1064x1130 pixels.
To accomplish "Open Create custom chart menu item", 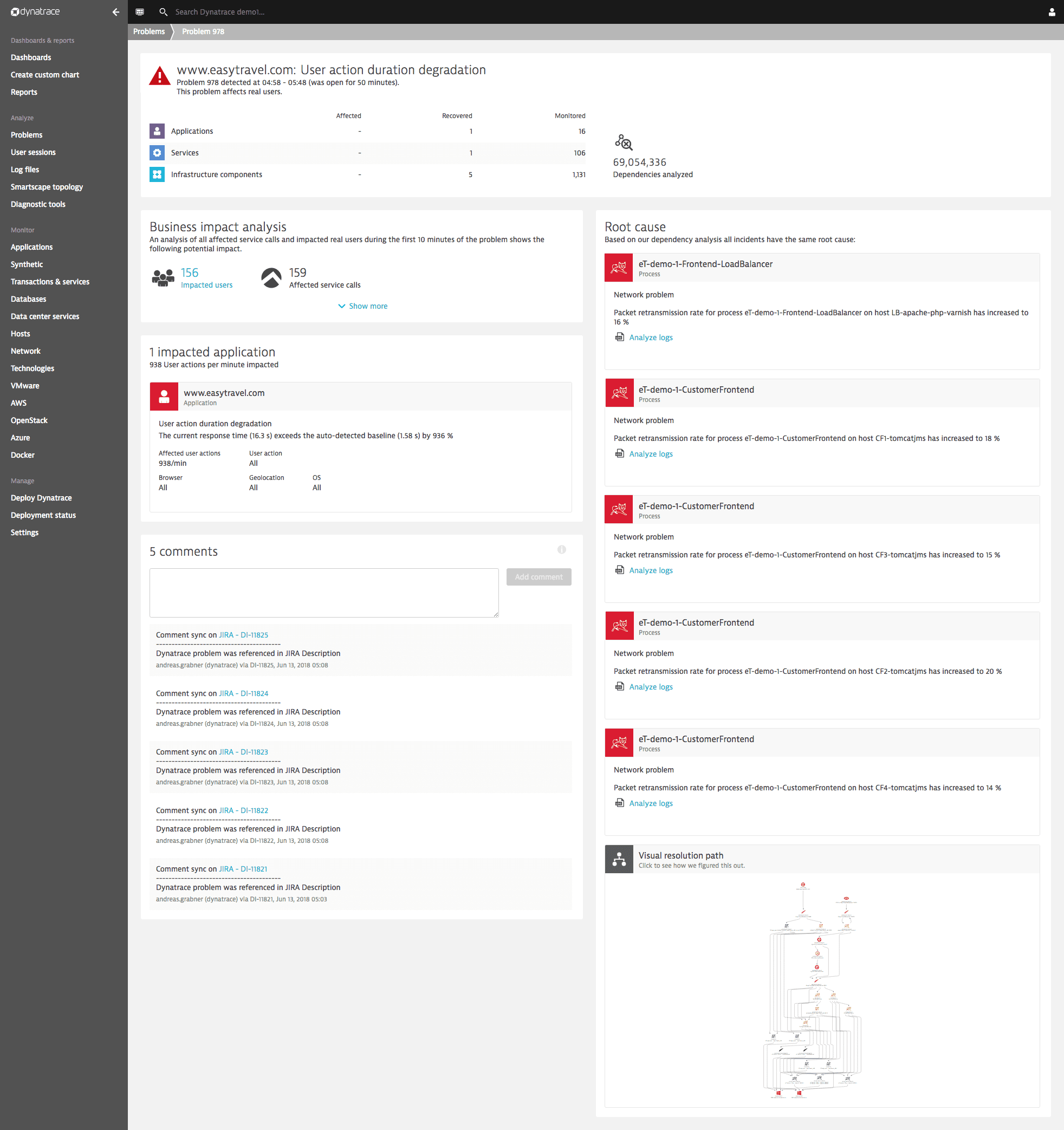I will coord(45,75).
